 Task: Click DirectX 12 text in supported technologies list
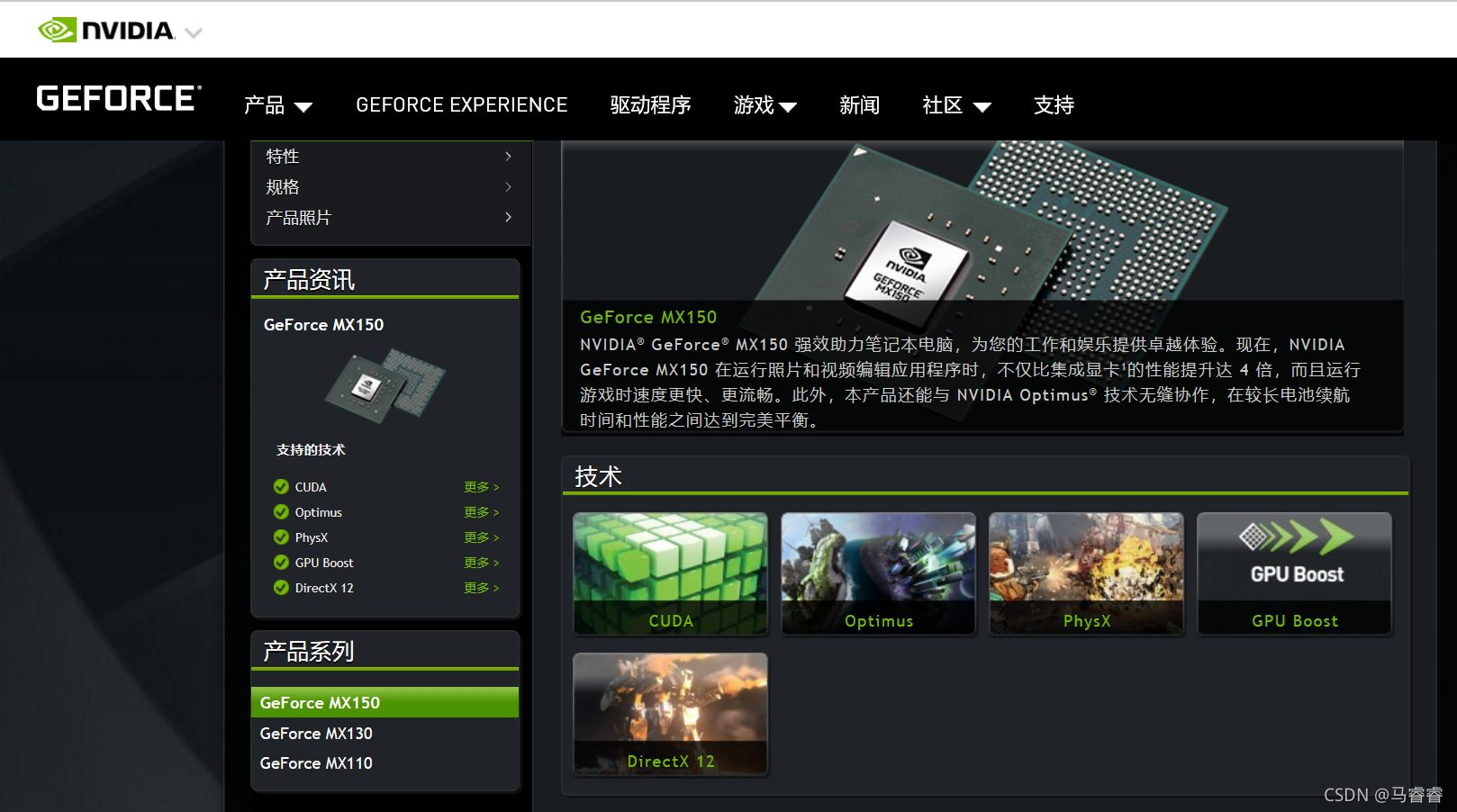coord(324,588)
